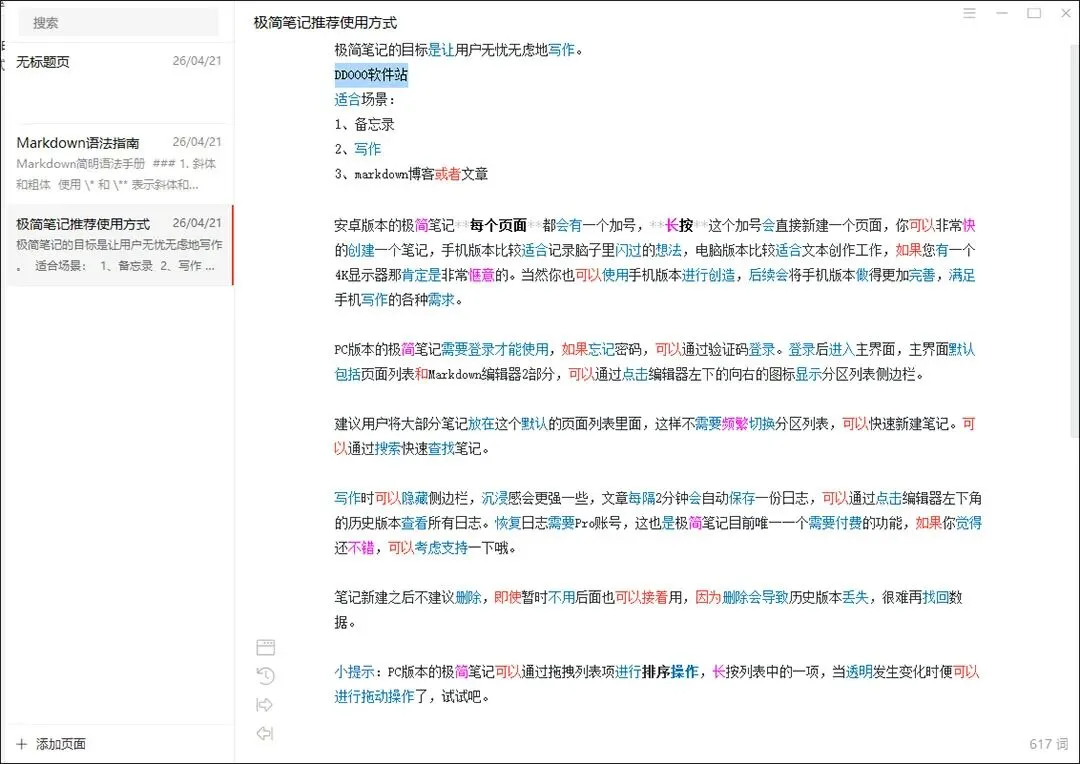
Task: Click text "建议用户将大部分笔记"
Action: (401, 424)
